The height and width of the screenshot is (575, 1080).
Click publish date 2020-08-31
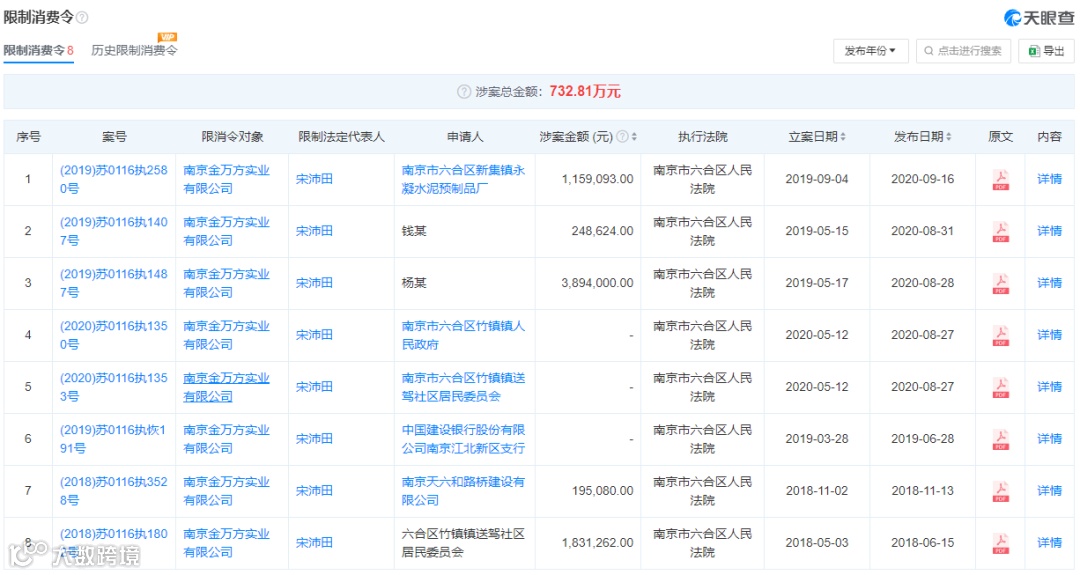[922, 231]
